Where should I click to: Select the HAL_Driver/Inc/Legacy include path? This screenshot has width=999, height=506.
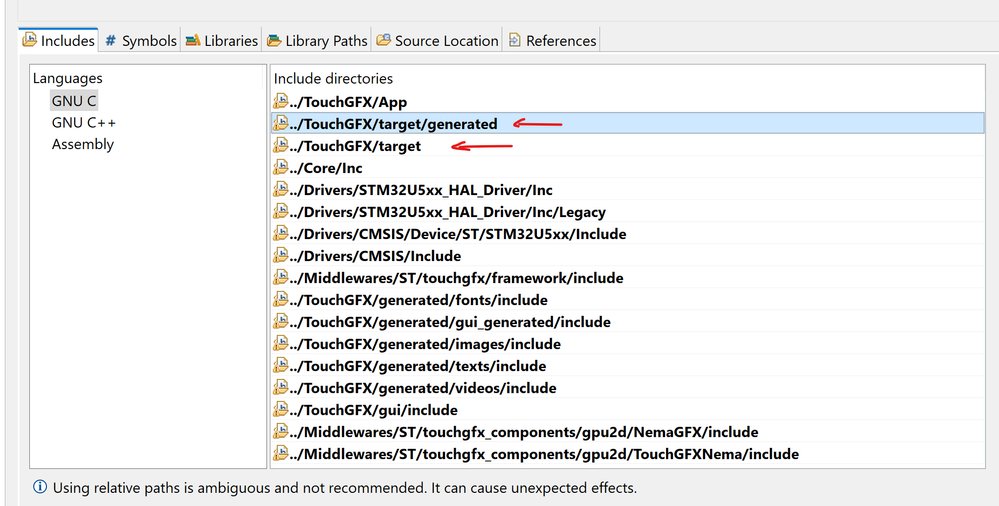(x=628, y=212)
